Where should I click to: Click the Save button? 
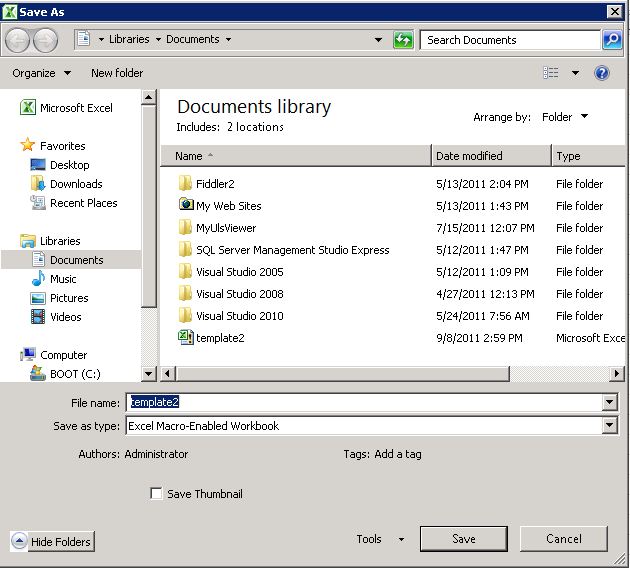point(463,539)
